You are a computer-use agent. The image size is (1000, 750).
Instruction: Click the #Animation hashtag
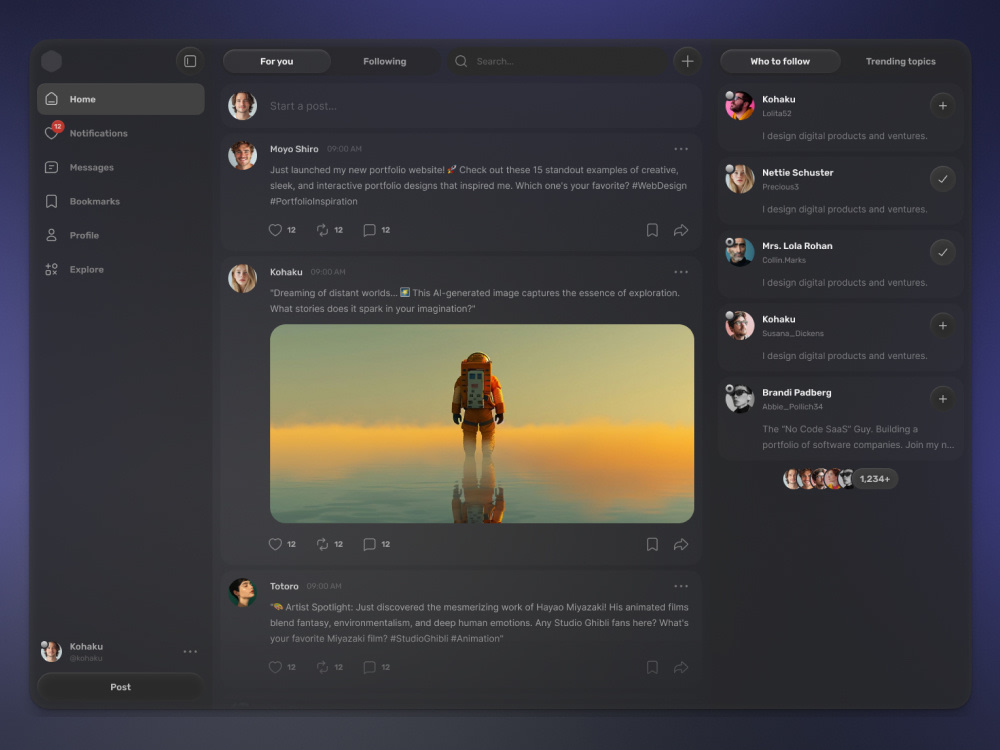[x=477, y=638]
